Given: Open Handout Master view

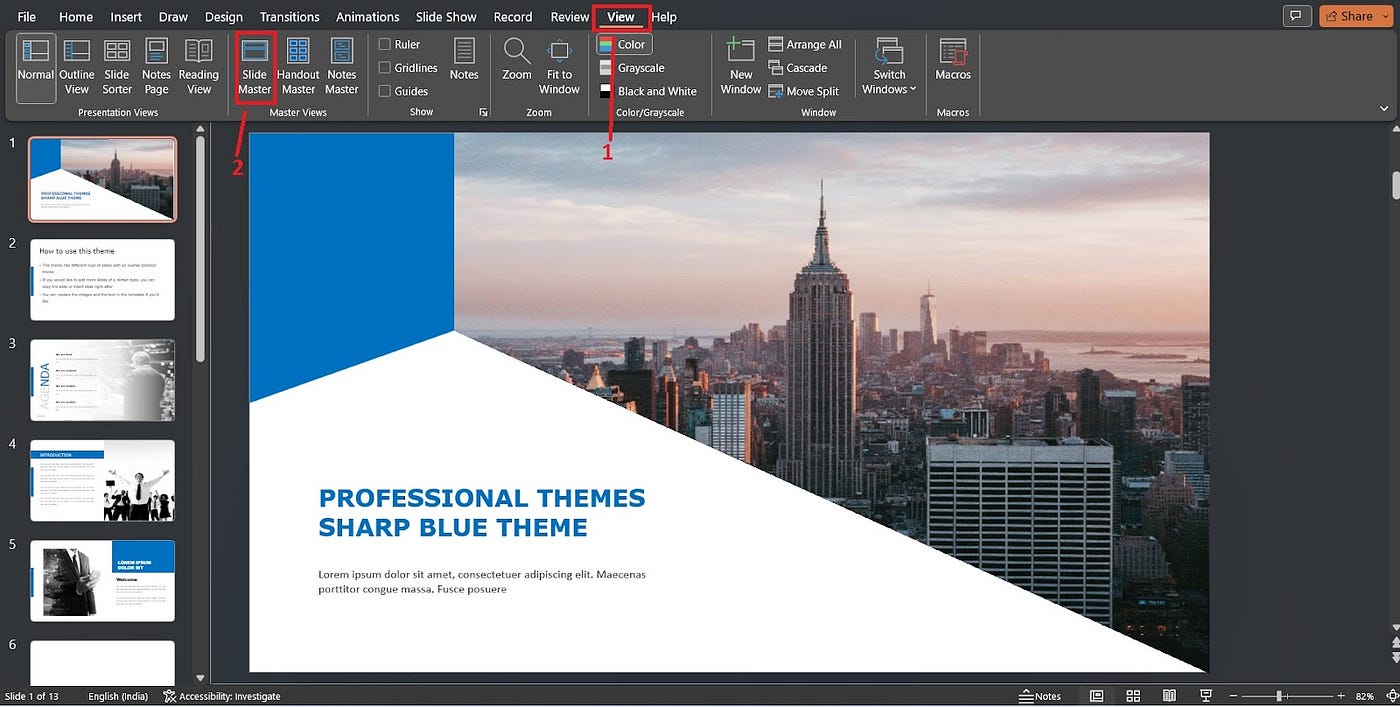Looking at the screenshot, I should tap(298, 67).
